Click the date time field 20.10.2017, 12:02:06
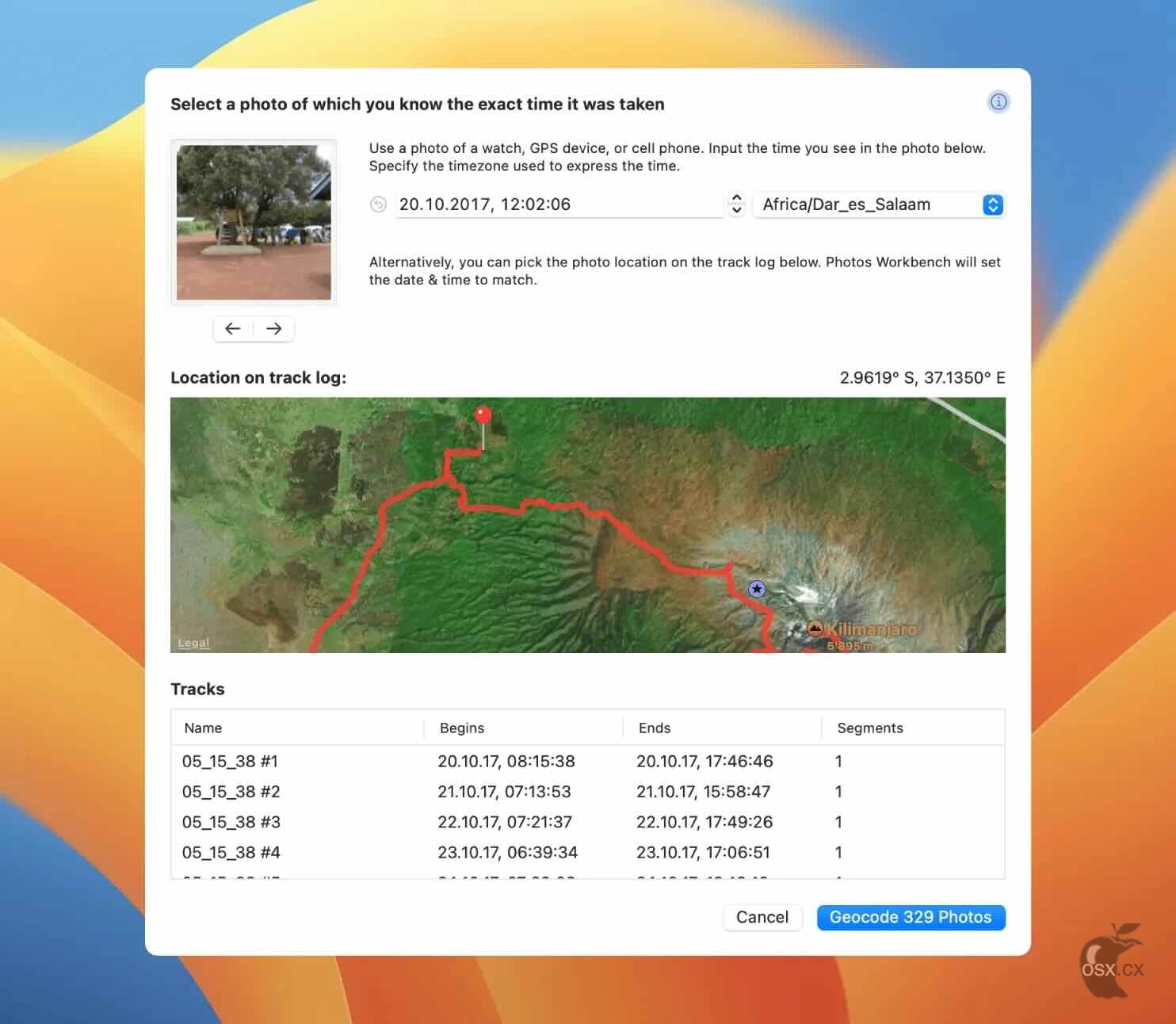This screenshot has height=1024, width=1176. coord(559,204)
